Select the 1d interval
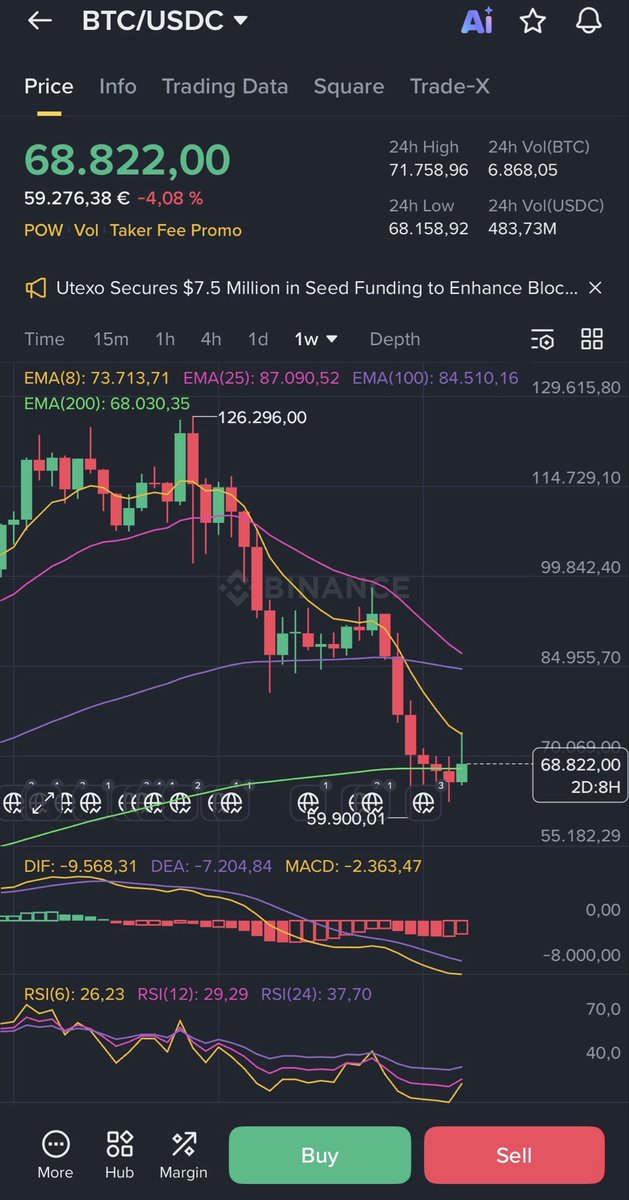Viewport: 629px width, 1200px height. coord(258,339)
